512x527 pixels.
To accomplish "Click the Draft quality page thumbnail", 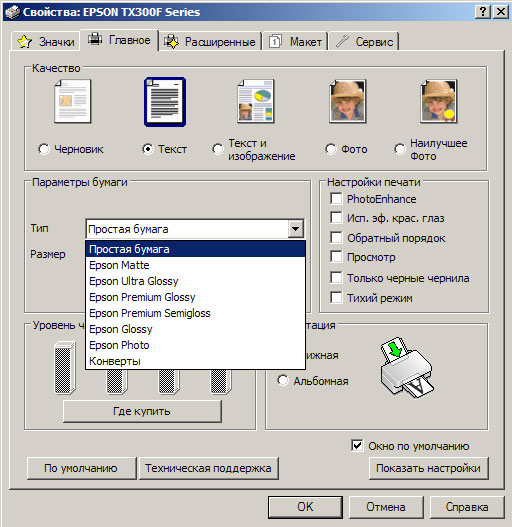I will click(x=73, y=102).
